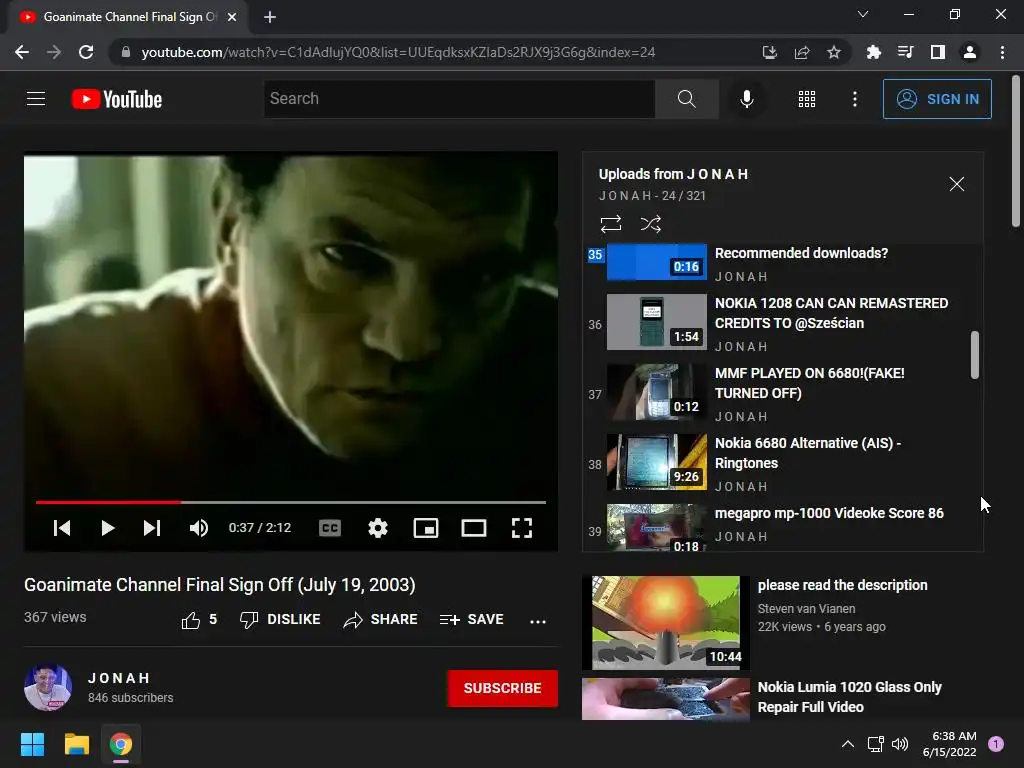Click the playlist panel scrollbar
The height and width of the screenshot is (768, 1024).
(974, 355)
